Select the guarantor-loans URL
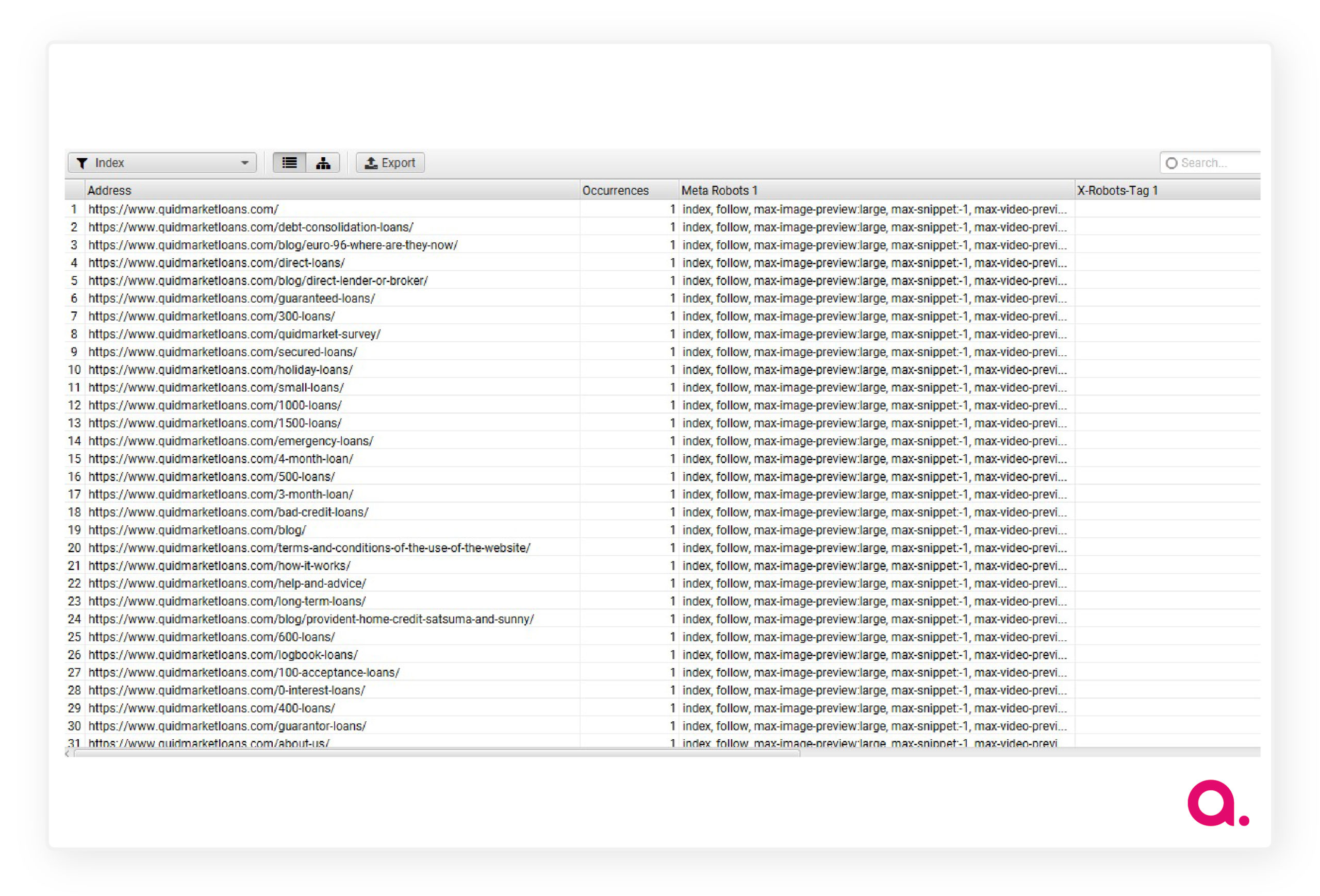 (228, 726)
